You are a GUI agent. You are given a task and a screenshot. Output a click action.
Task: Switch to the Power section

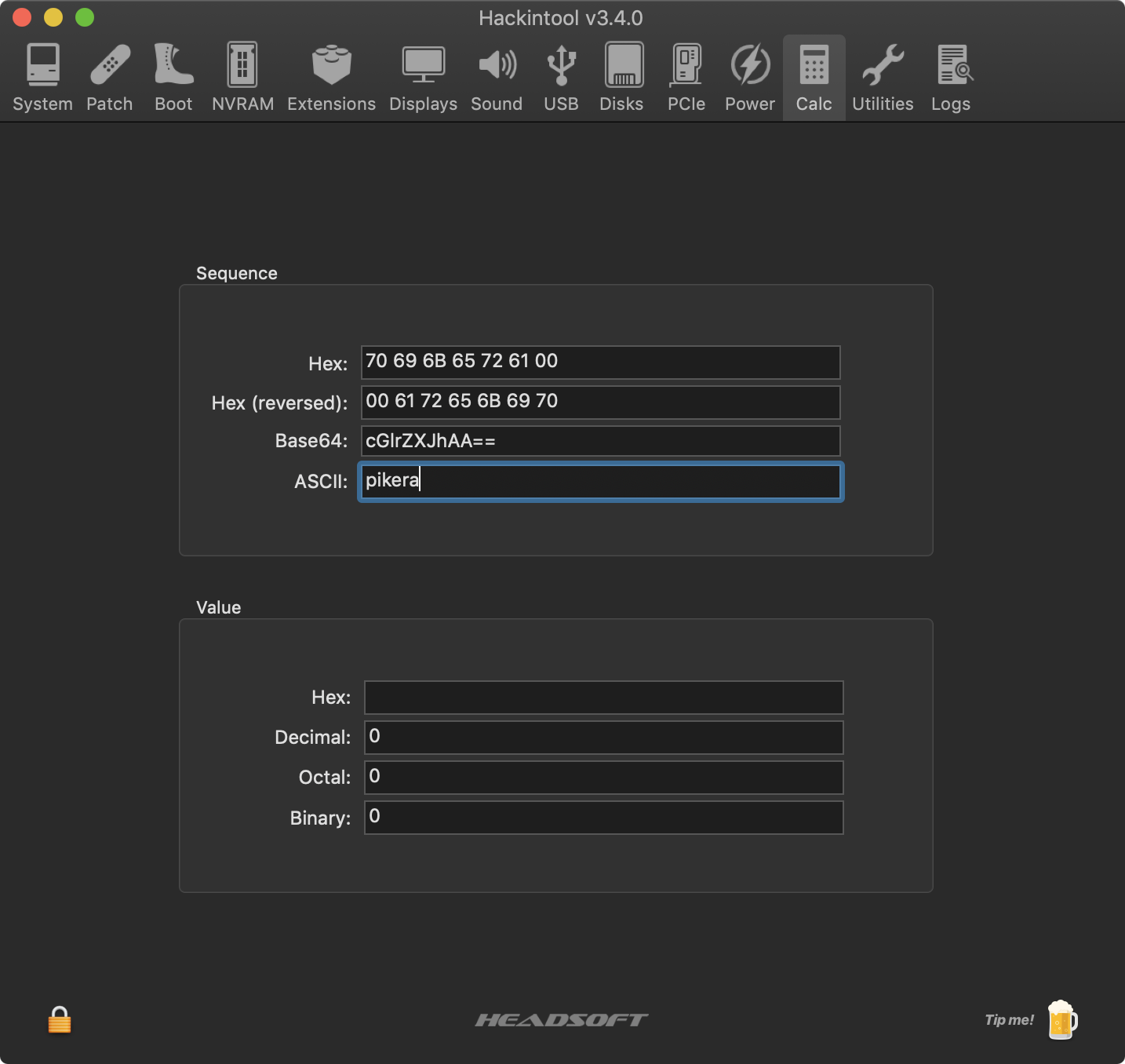(x=750, y=78)
